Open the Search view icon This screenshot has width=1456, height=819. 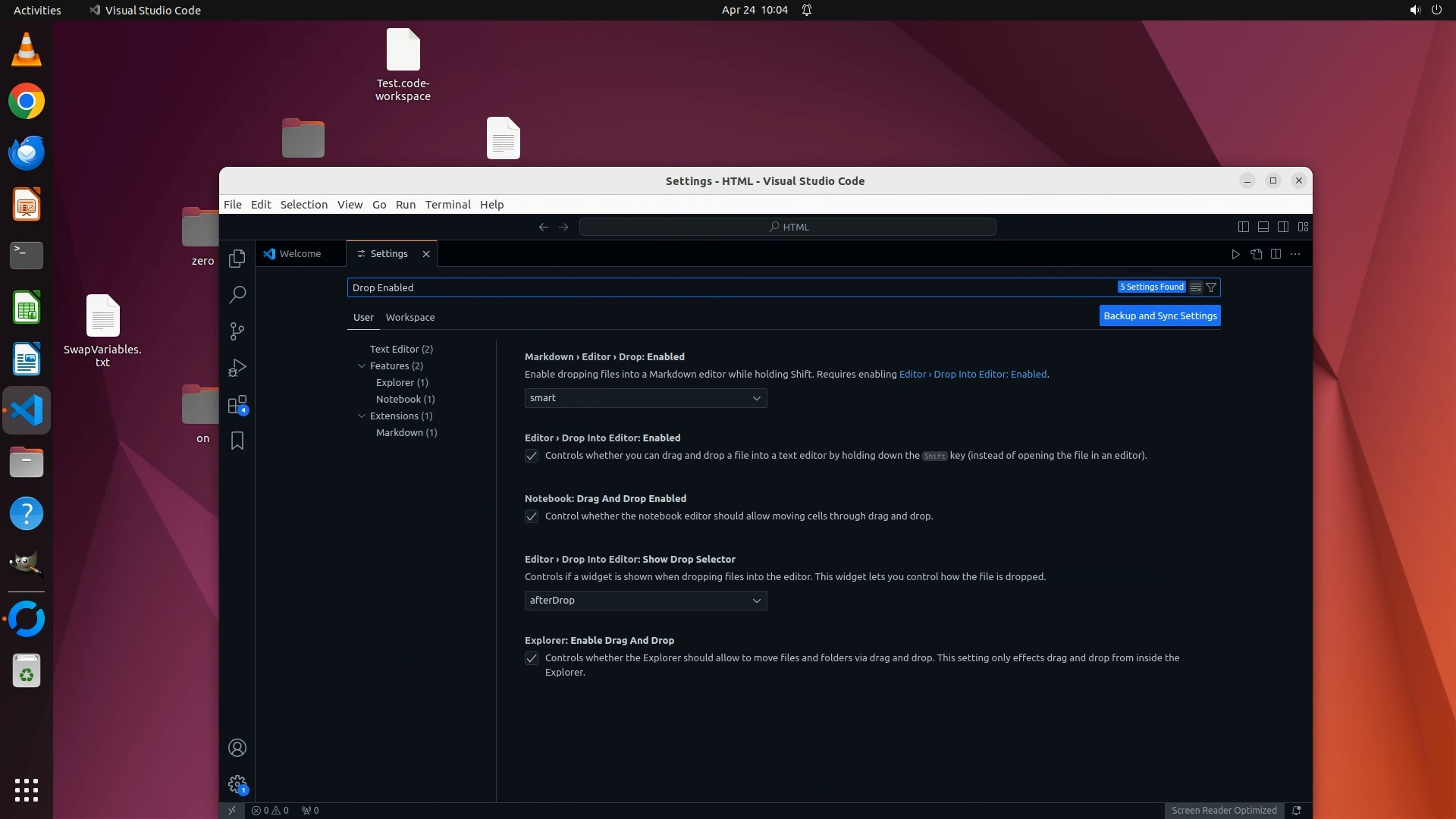pos(237,294)
